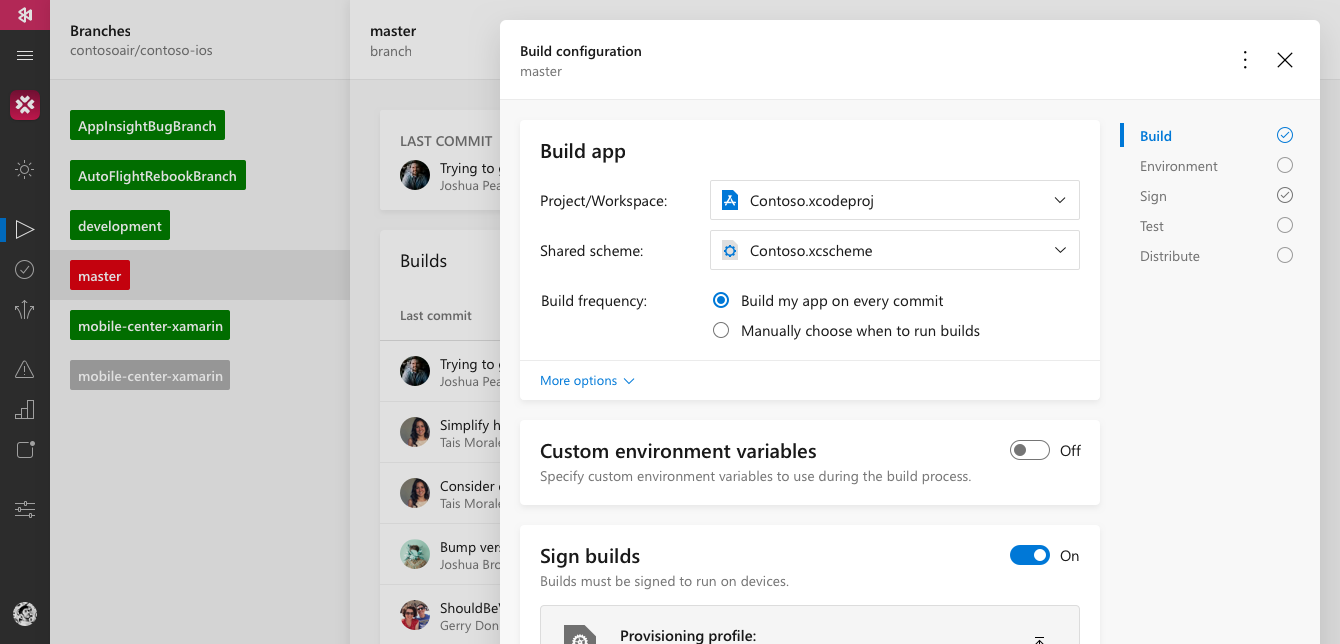Open the hamburger menu in sidebar
Screen dimensions: 1340x644
(25, 56)
